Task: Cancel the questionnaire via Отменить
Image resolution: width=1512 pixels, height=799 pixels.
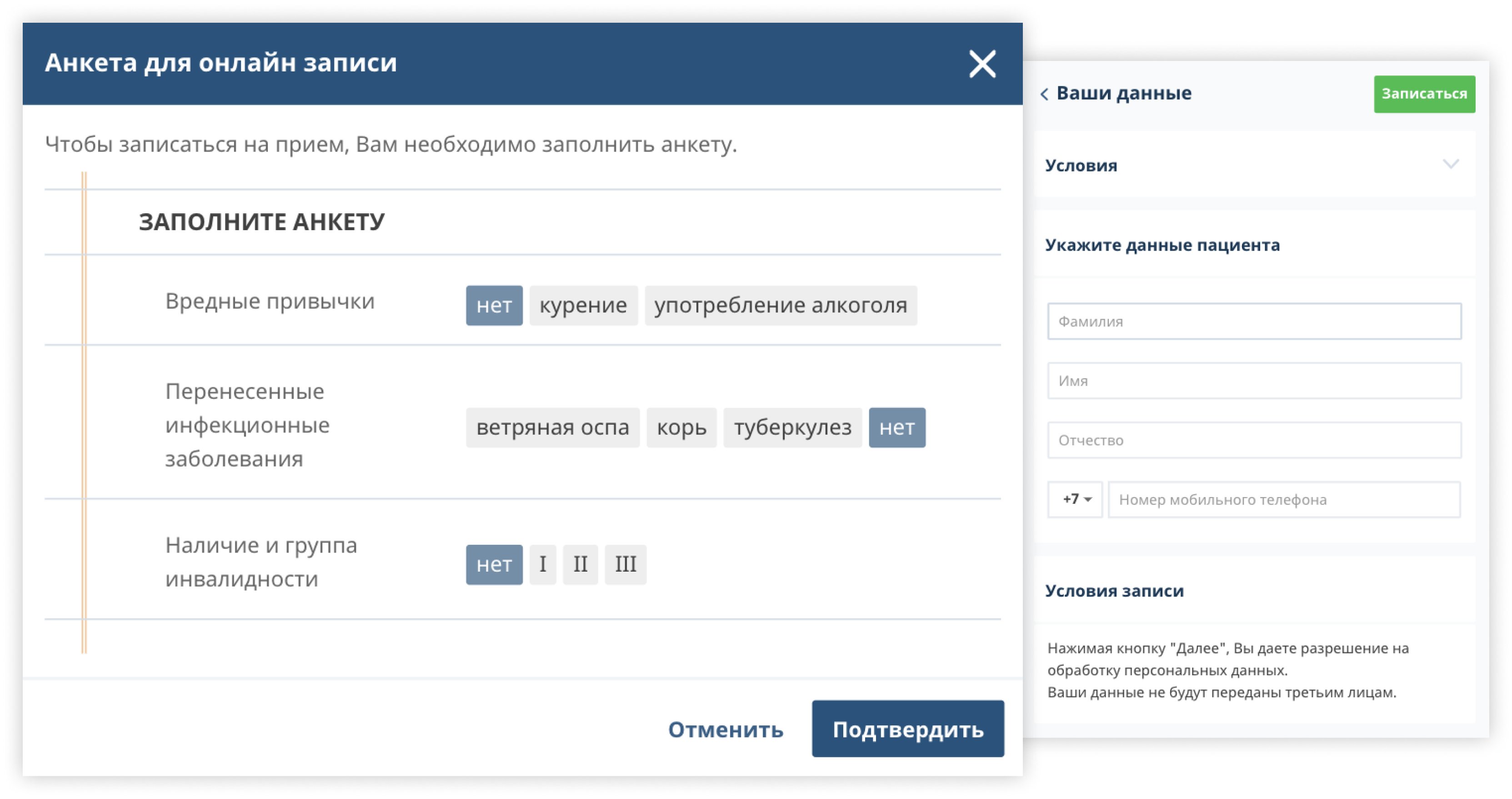Action: point(726,730)
